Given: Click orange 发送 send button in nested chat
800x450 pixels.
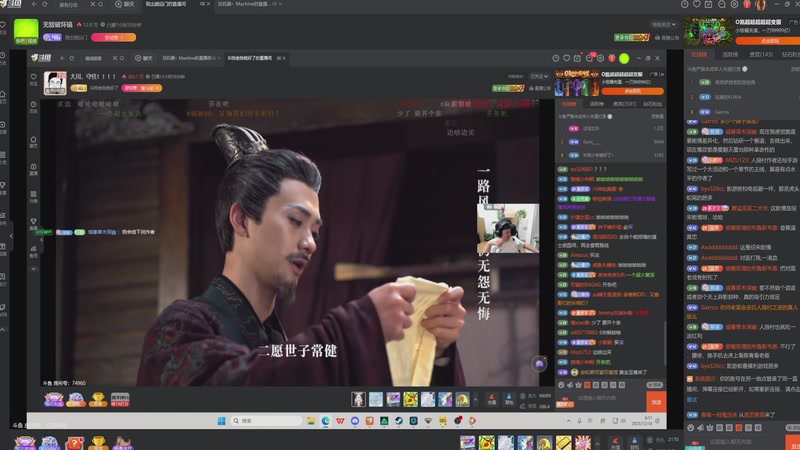Looking at the screenshot, I should point(656,402).
